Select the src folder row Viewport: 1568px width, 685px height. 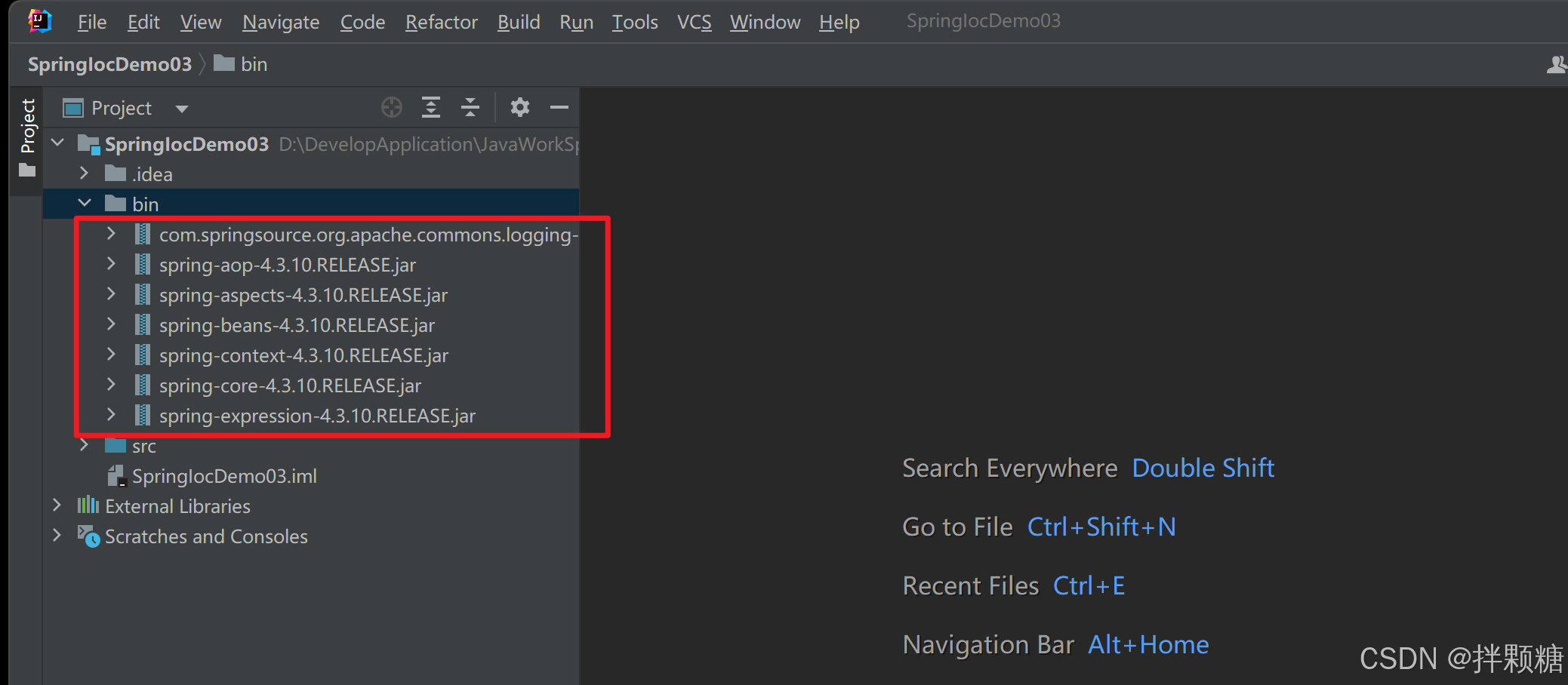(x=311, y=445)
